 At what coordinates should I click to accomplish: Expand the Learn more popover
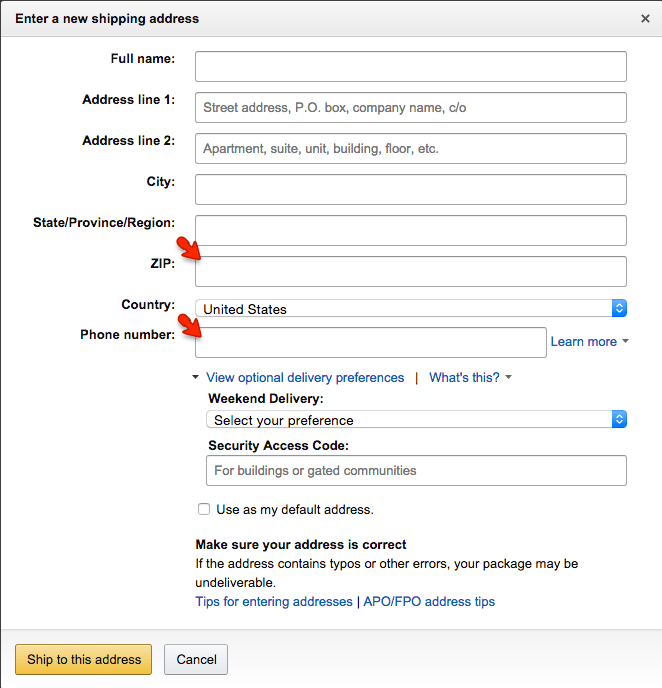tap(589, 342)
